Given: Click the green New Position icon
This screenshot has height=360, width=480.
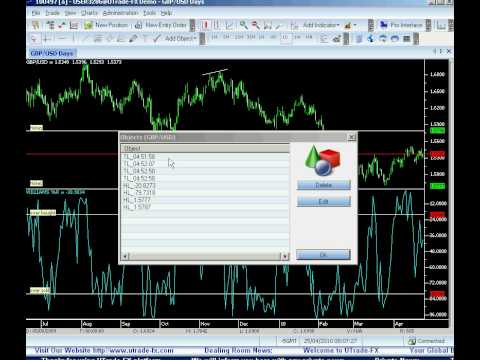Looking at the screenshot, I should click(88, 25).
